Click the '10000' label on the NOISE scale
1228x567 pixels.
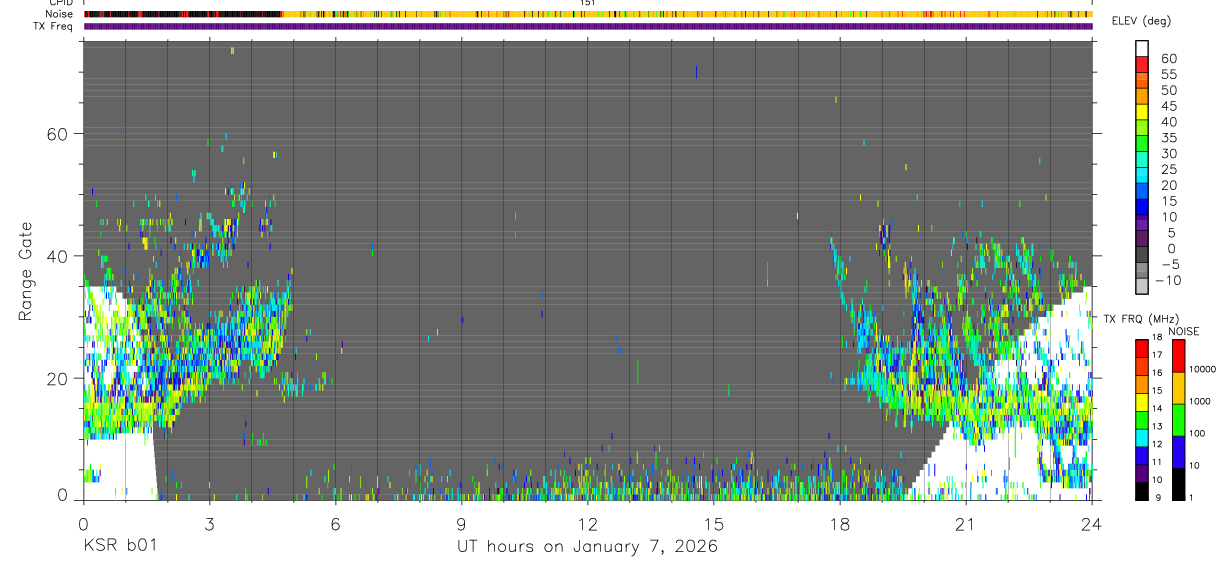click(1203, 369)
